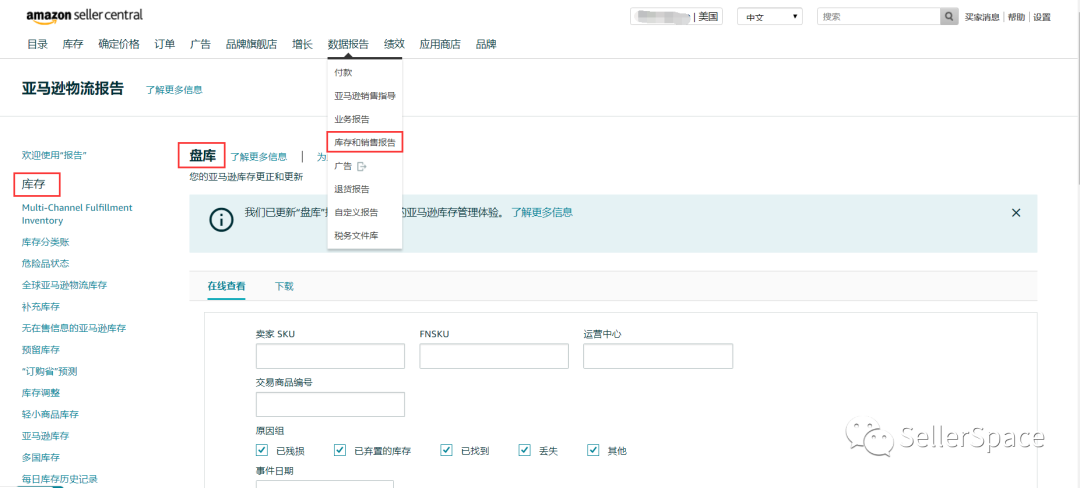Open 全球亚马逊物流库存 in the sidebar

point(65,285)
